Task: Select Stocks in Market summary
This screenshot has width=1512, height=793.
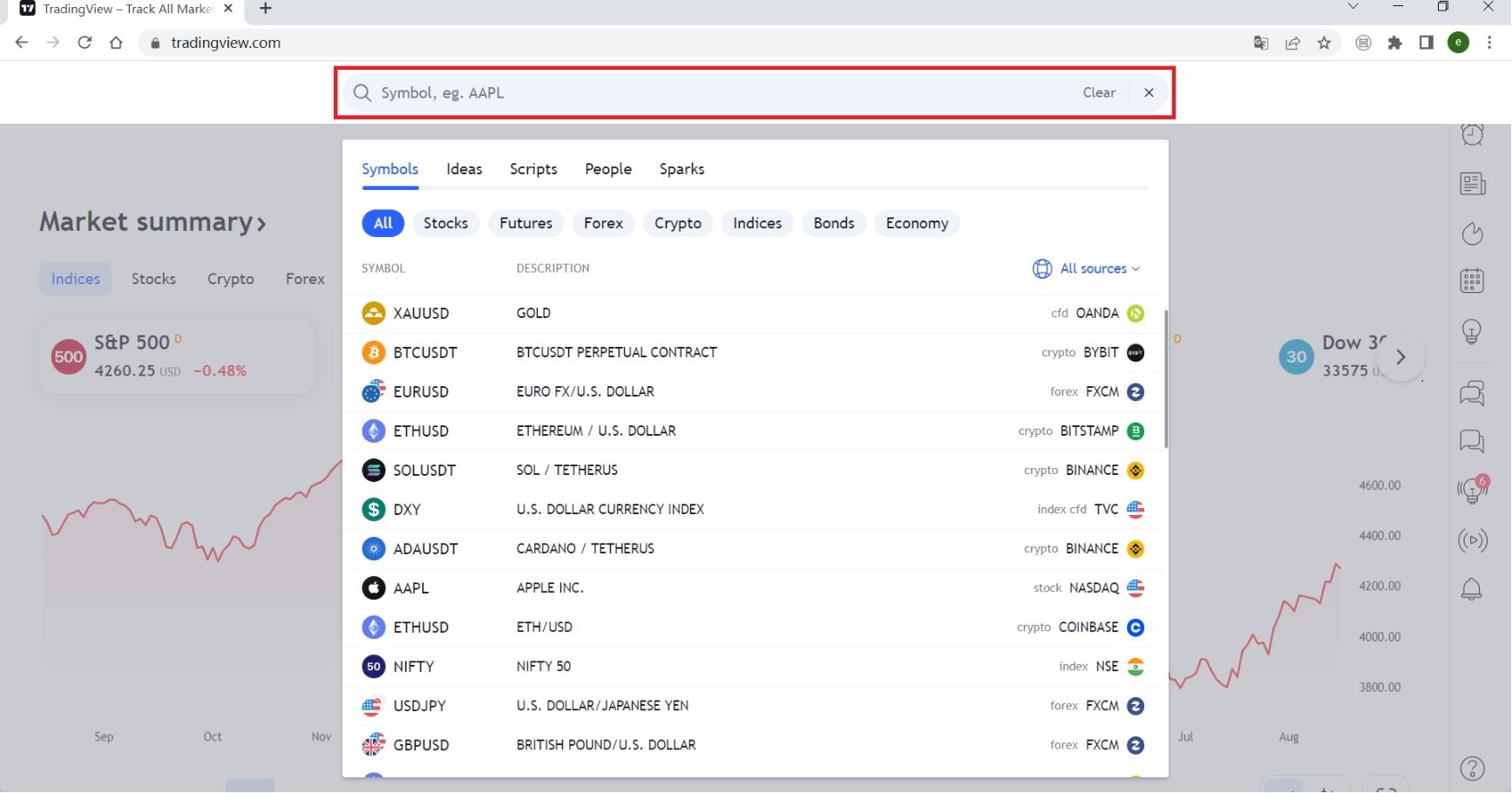Action: pos(153,279)
